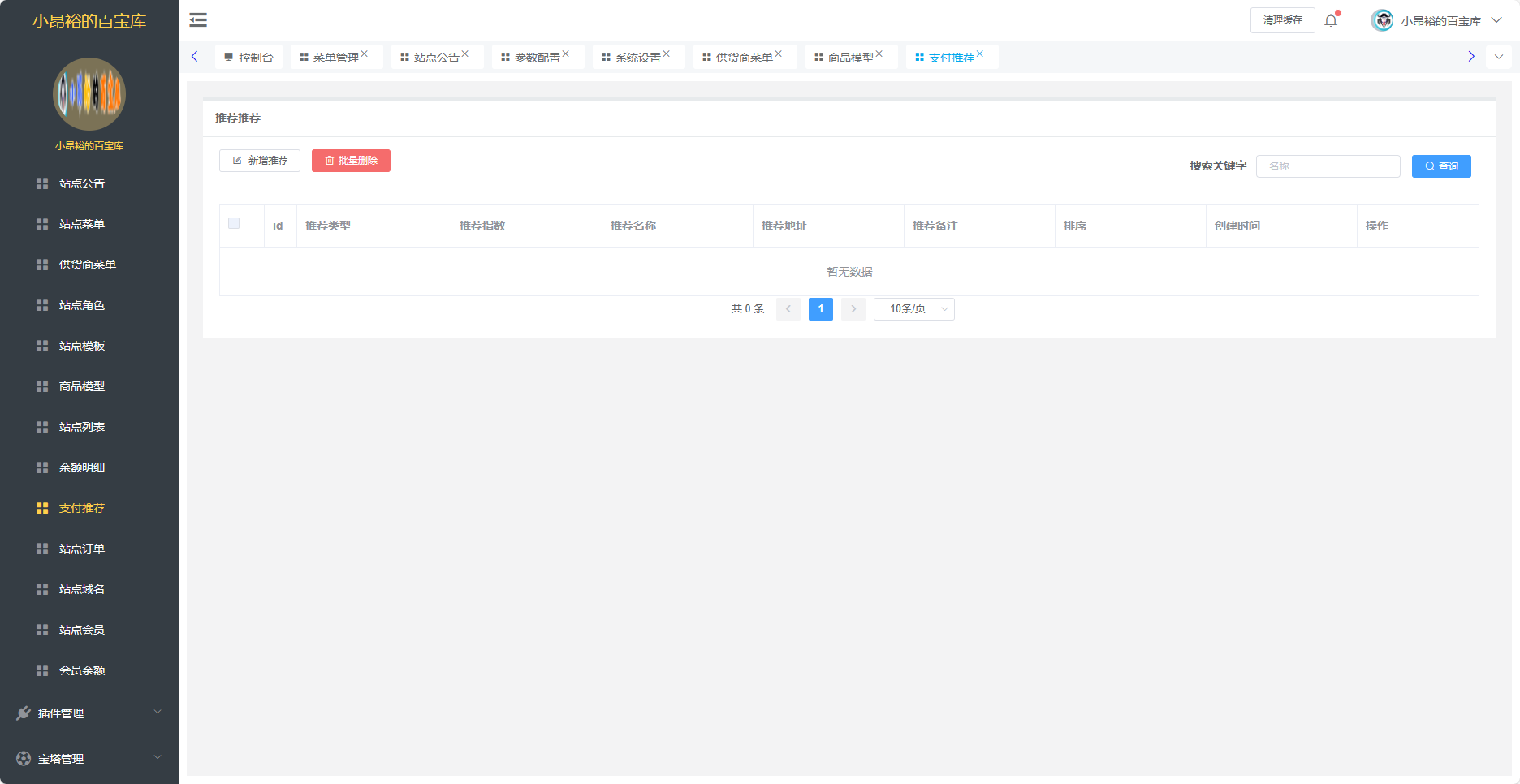The height and width of the screenshot is (784, 1520).
Task: Click the hamburger sidebar collapse icon
Action: coord(198,20)
